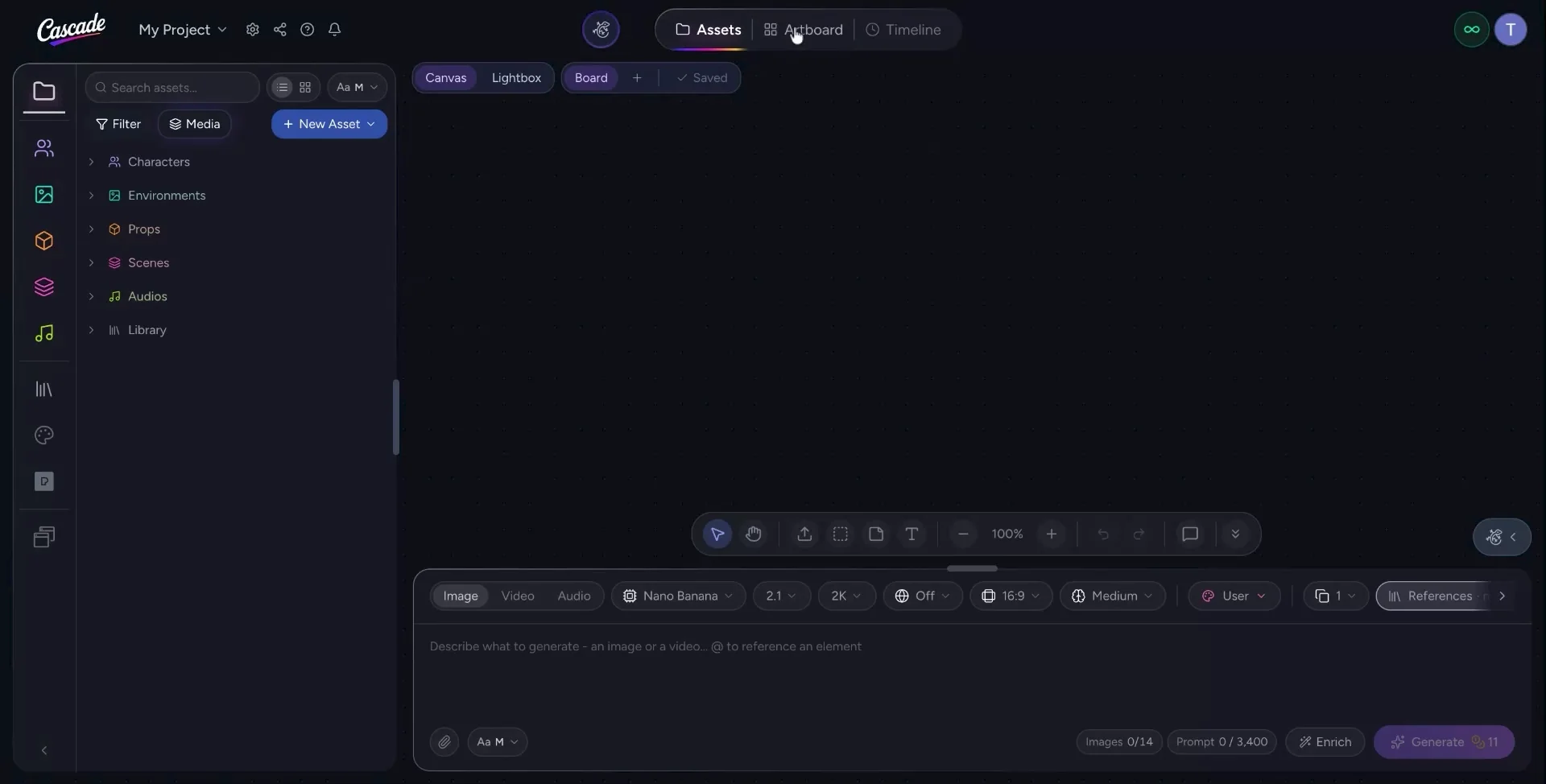Open notifications bell icon

click(334, 30)
